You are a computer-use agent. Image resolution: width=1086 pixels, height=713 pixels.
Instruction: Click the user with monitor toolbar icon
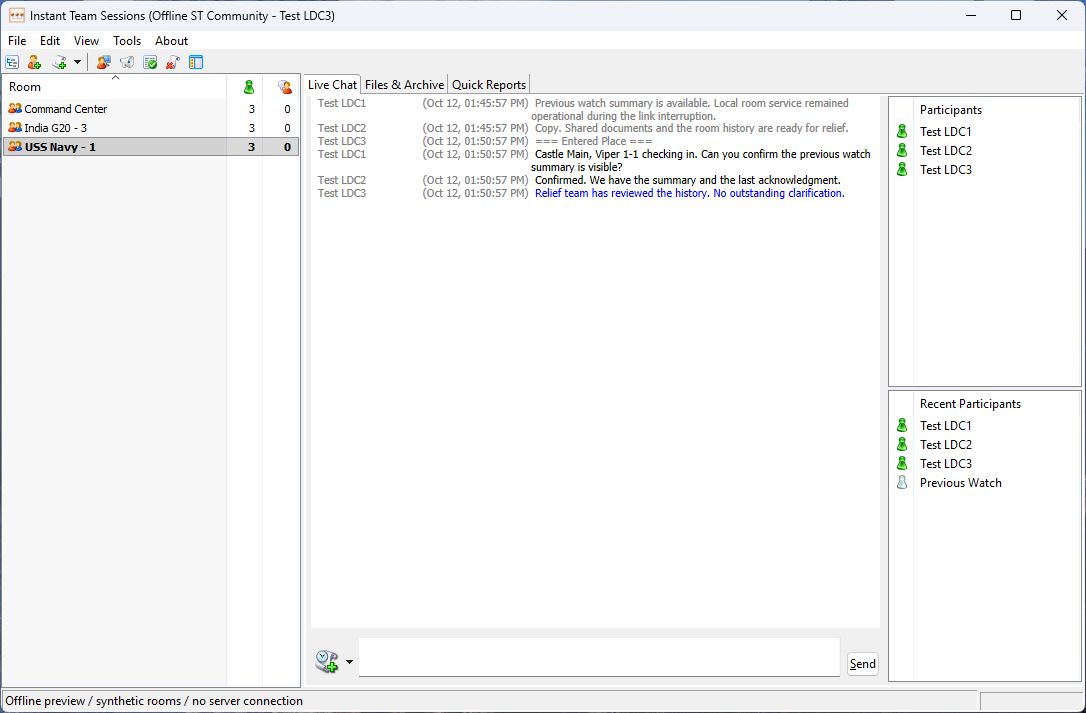[x=103, y=62]
